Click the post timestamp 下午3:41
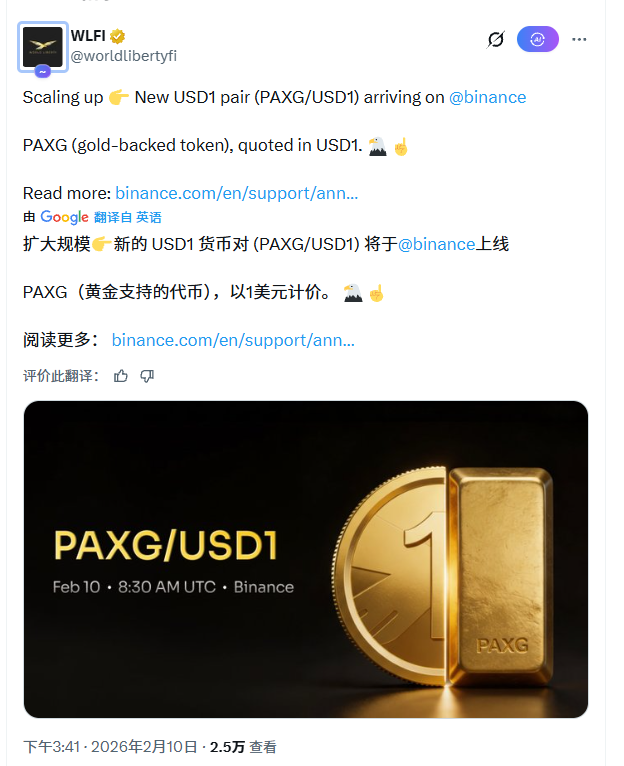624x766 pixels. tap(51, 746)
